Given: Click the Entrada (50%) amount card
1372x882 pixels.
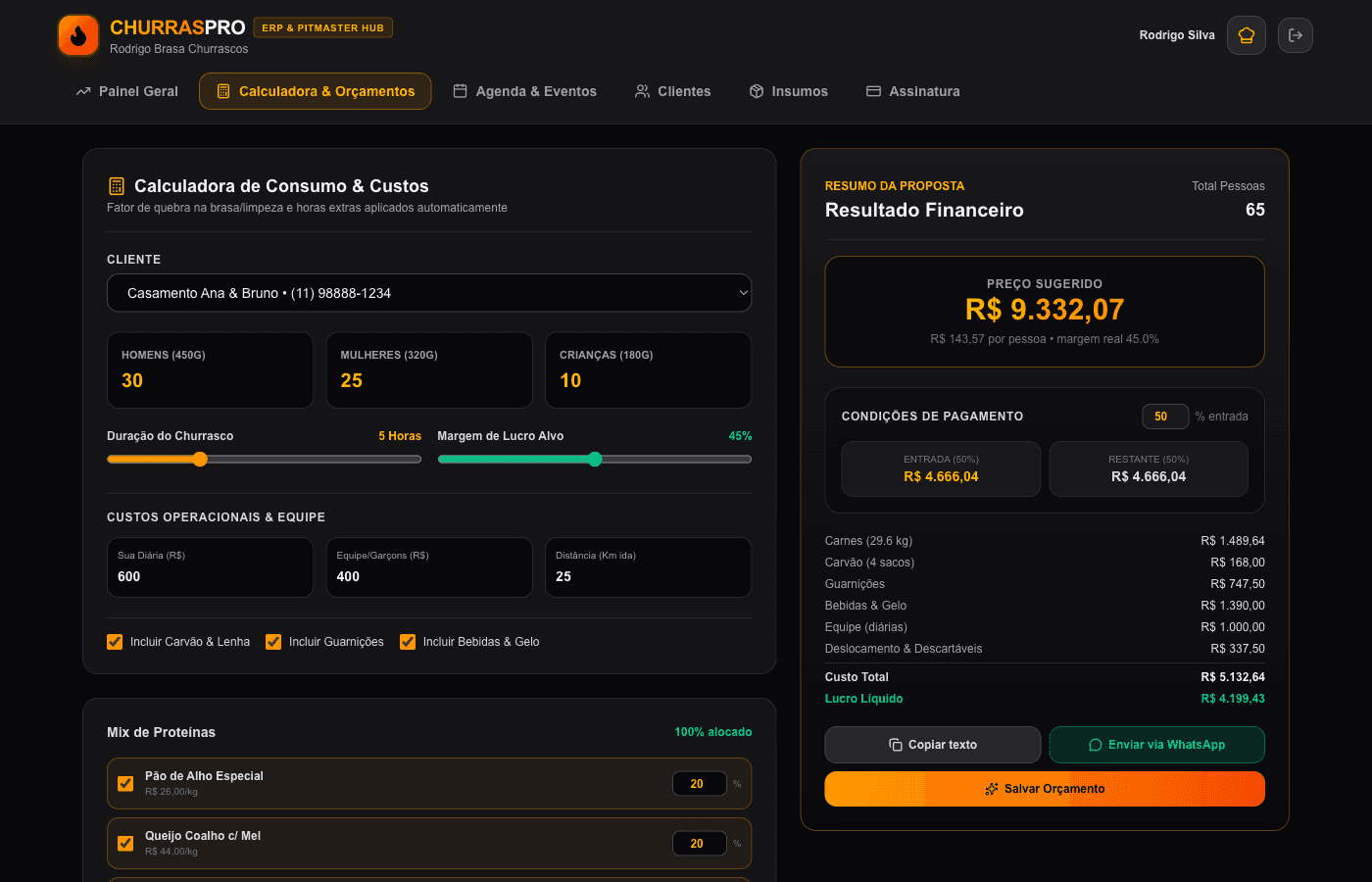Looking at the screenshot, I should [x=941, y=468].
